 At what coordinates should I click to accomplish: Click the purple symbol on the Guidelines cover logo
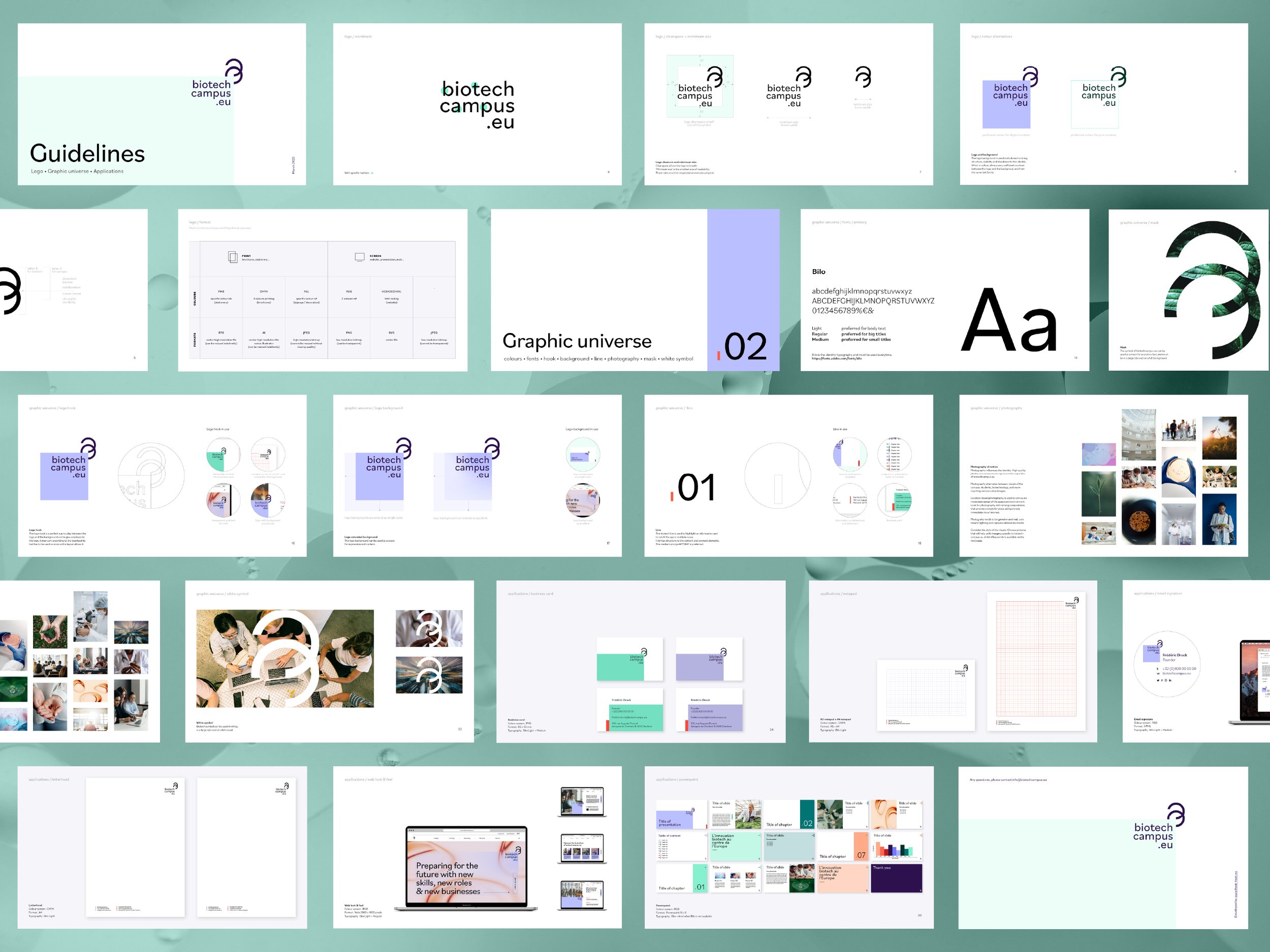[234, 71]
